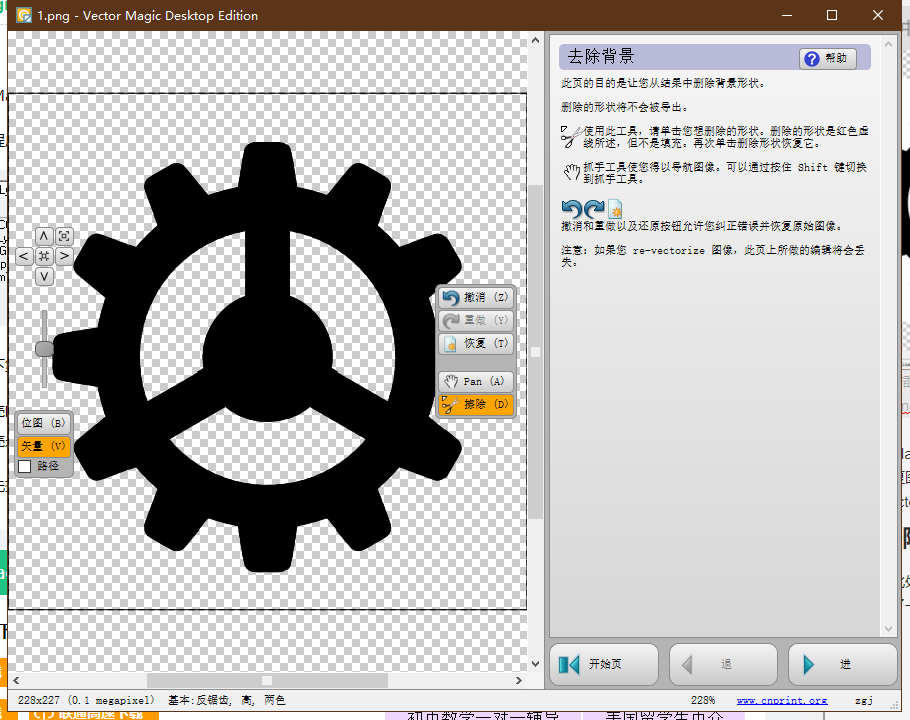910x720 pixels.
Task: Open the 帮助 (Help) button
Action: click(x=828, y=57)
